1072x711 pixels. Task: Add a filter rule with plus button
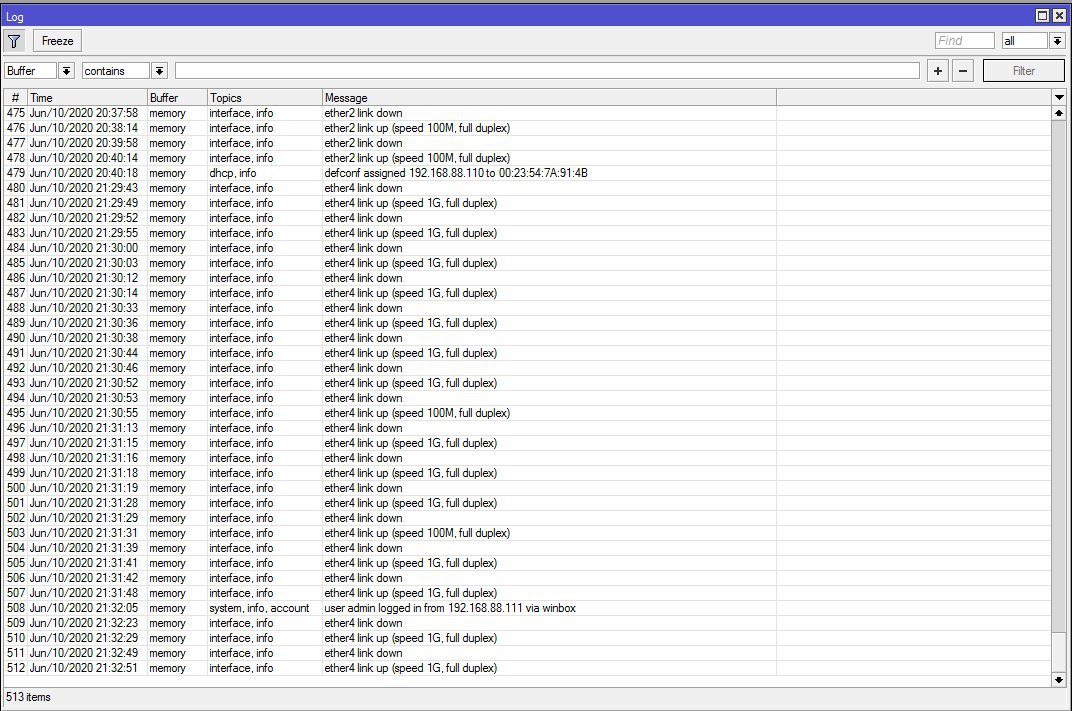pyautogui.click(x=937, y=71)
